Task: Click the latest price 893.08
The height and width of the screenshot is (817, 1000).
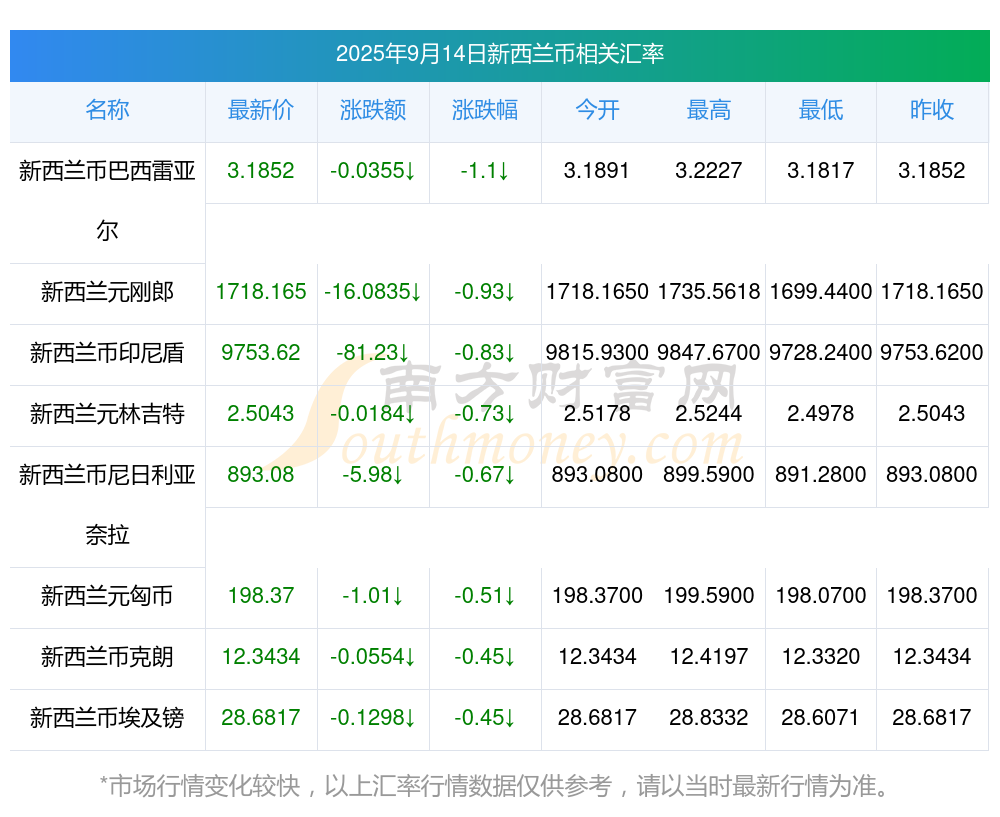Action: (261, 474)
